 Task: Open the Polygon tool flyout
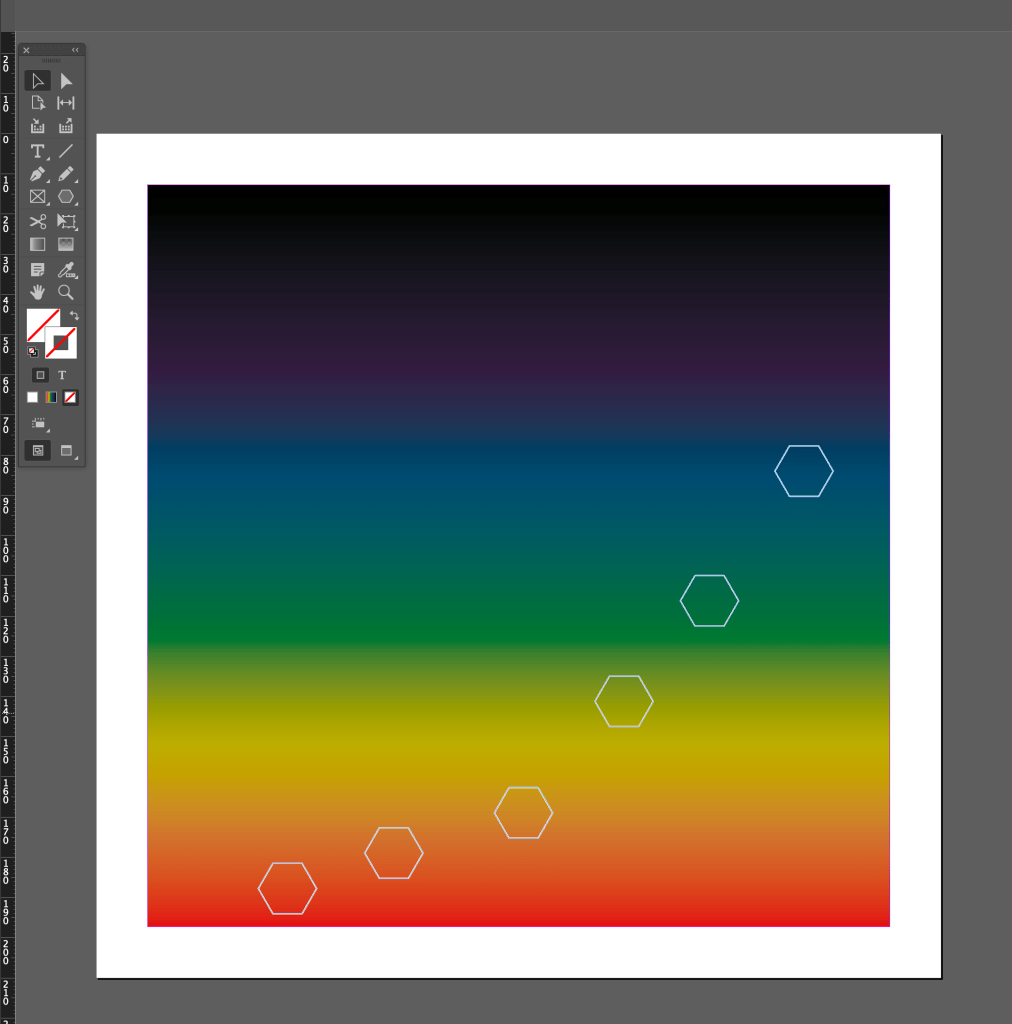pos(66,197)
